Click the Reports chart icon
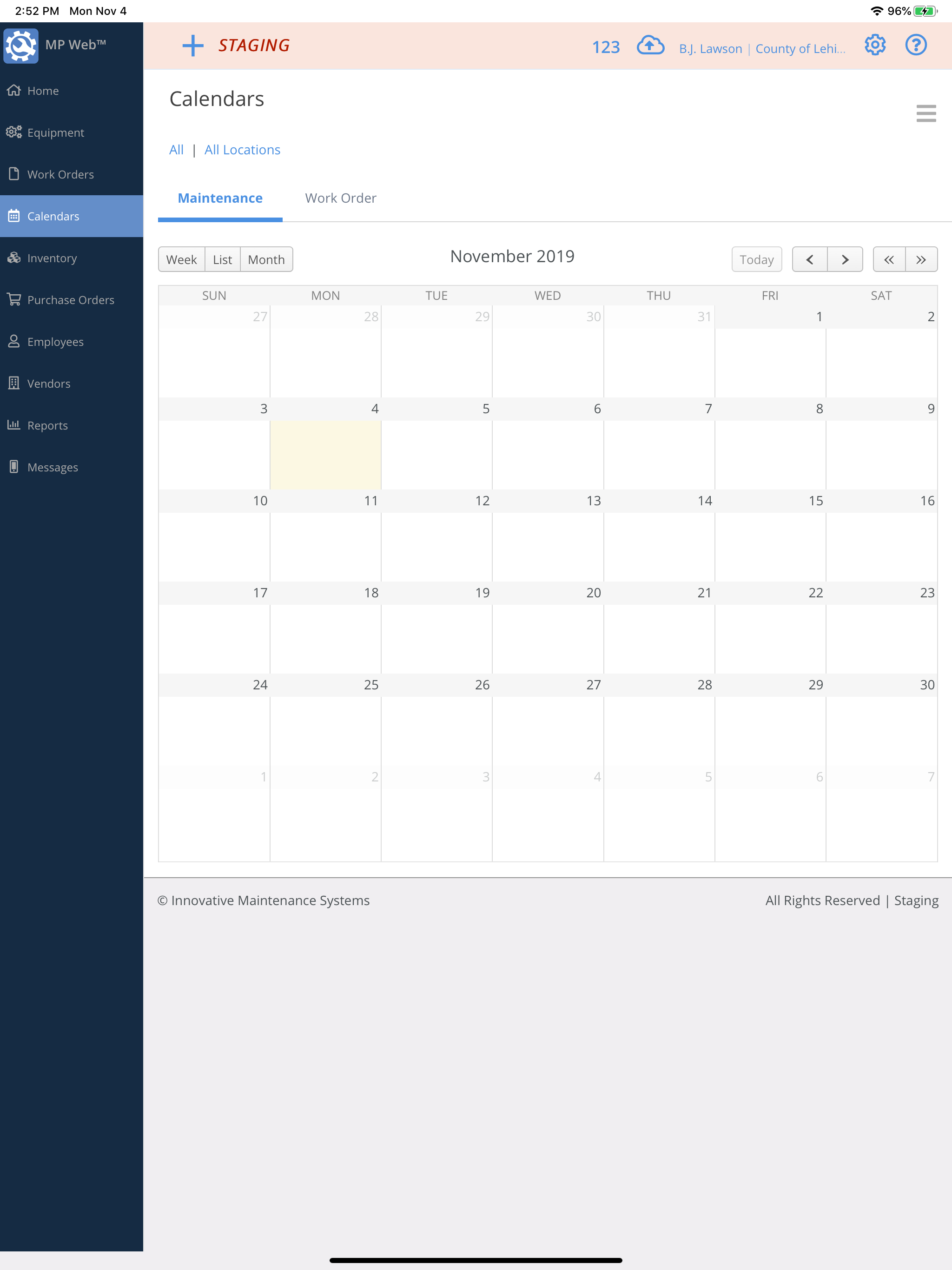Viewport: 952px width, 1270px height. pyautogui.click(x=14, y=425)
